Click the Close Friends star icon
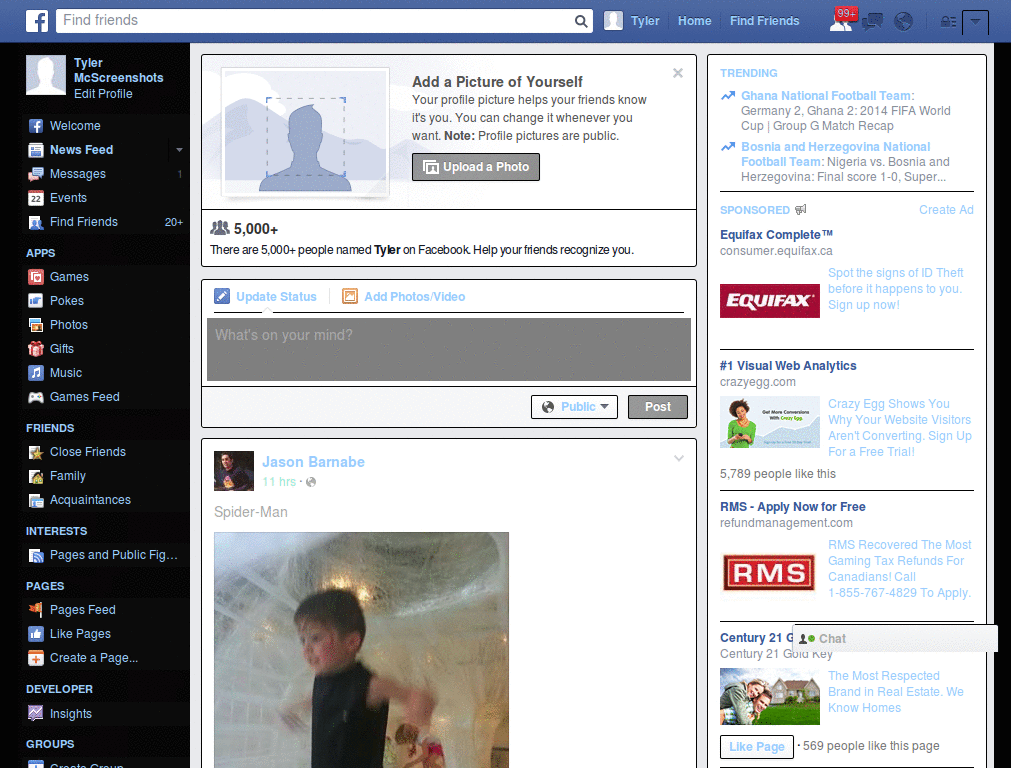The height and width of the screenshot is (768, 1024). [x=36, y=452]
